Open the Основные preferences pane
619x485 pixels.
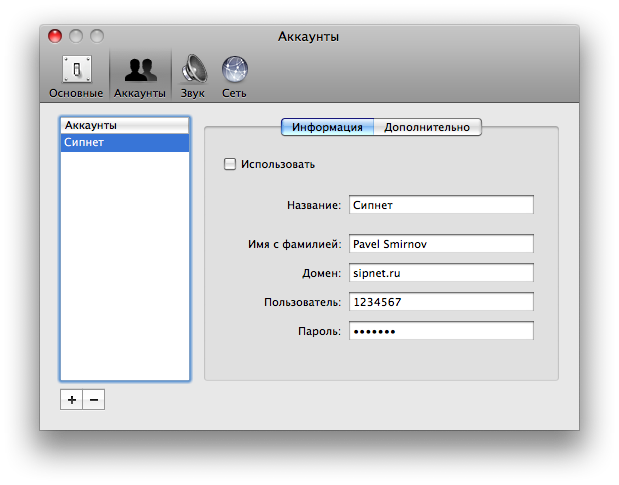coord(77,76)
